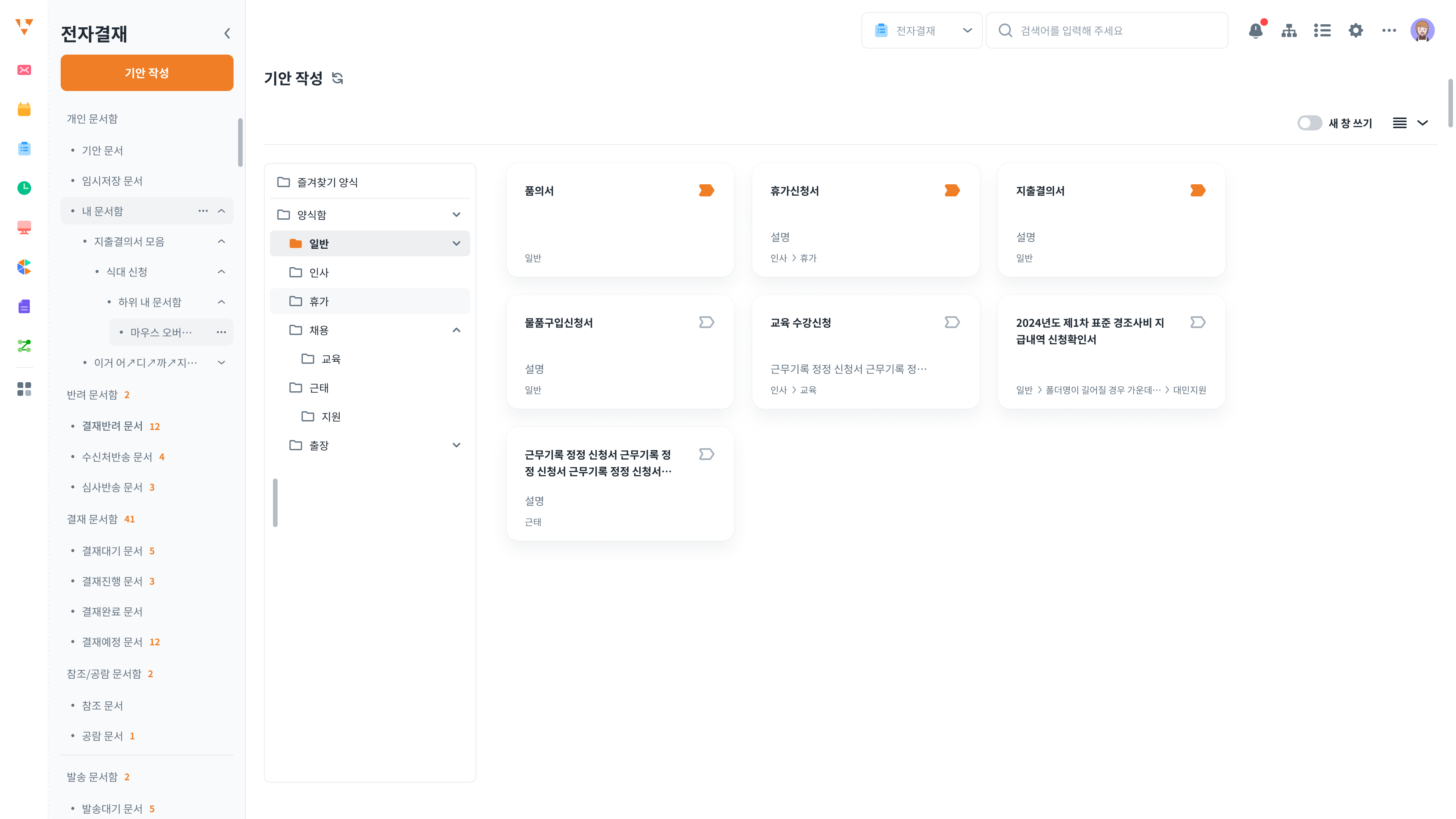The height and width of the screenshot is (819, 1456).
Task: Expand the 일반 folder chevron
Action: point(457,243)
